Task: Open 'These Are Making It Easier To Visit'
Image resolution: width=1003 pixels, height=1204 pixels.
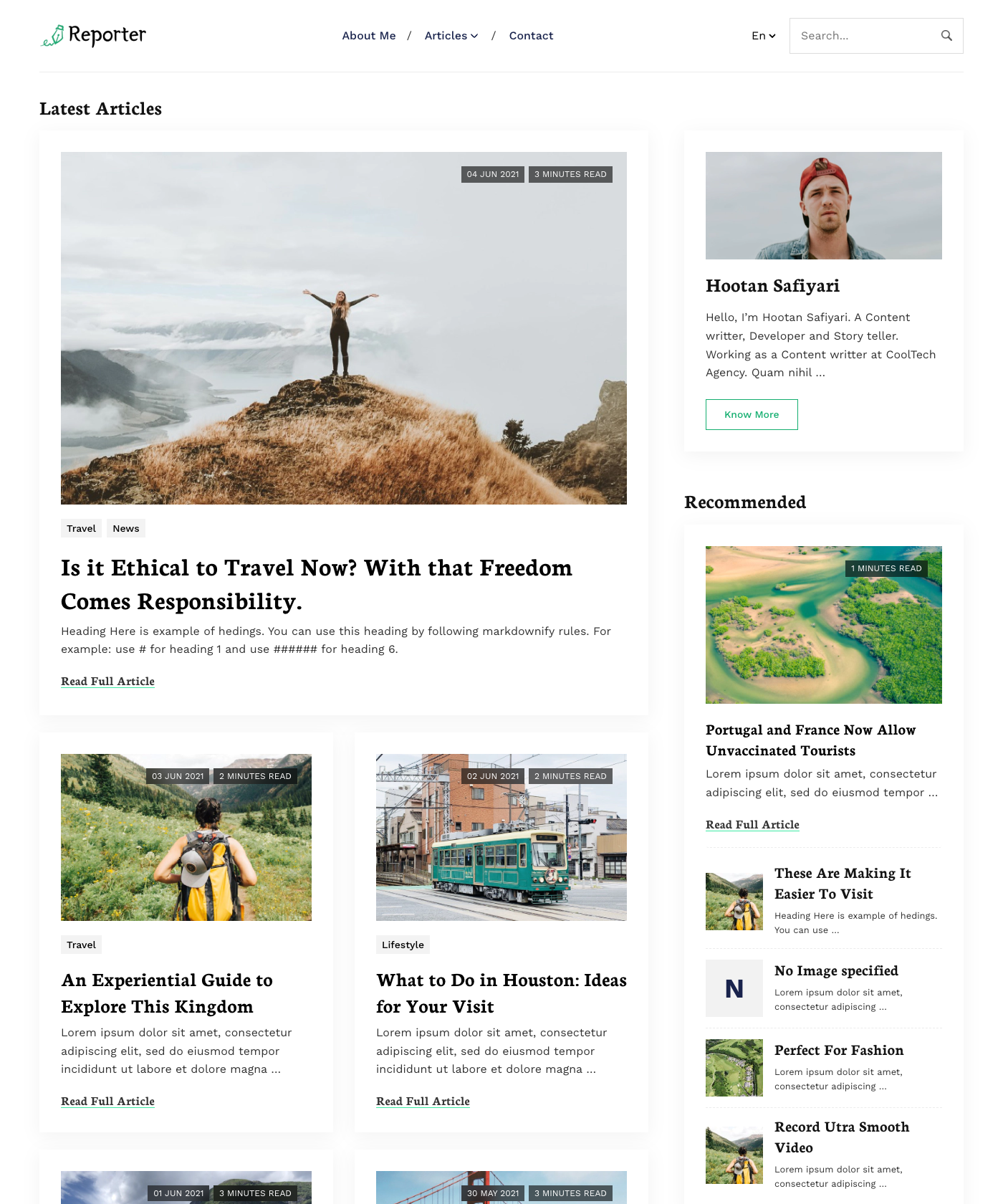Action: [x=843, y=884]
